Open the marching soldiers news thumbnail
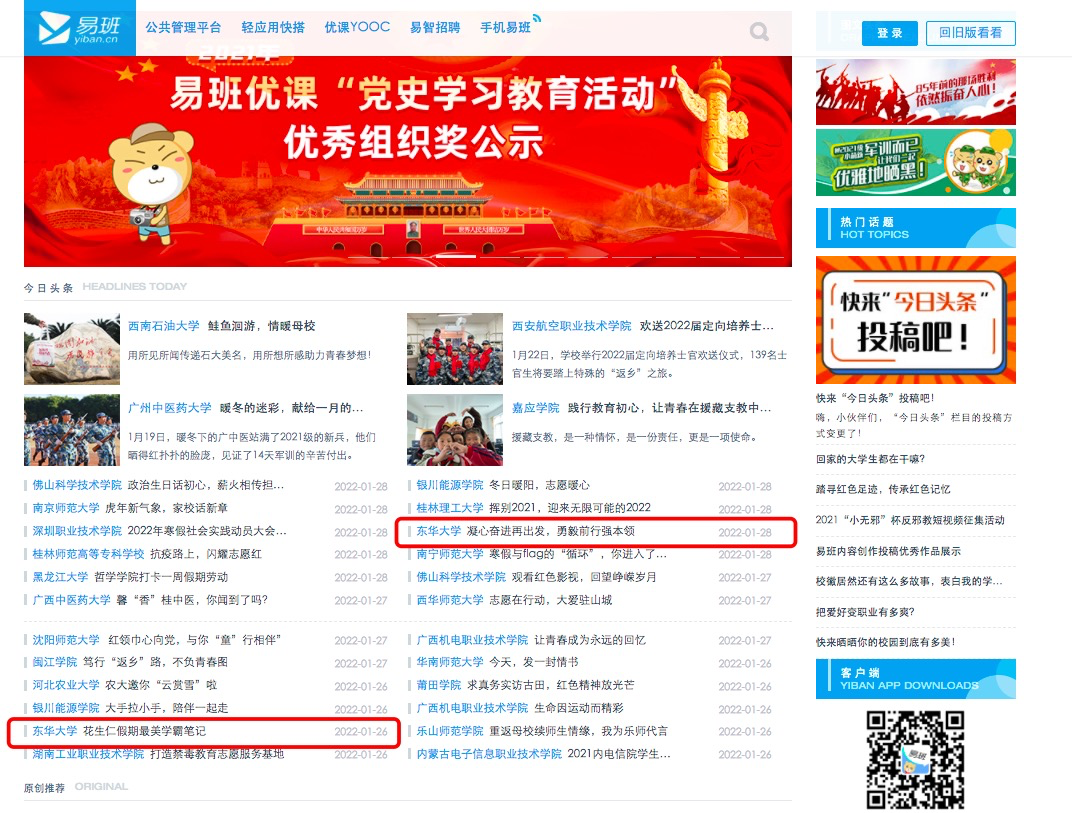Screen dimensions: 1072x813 [x=72, y=430]
